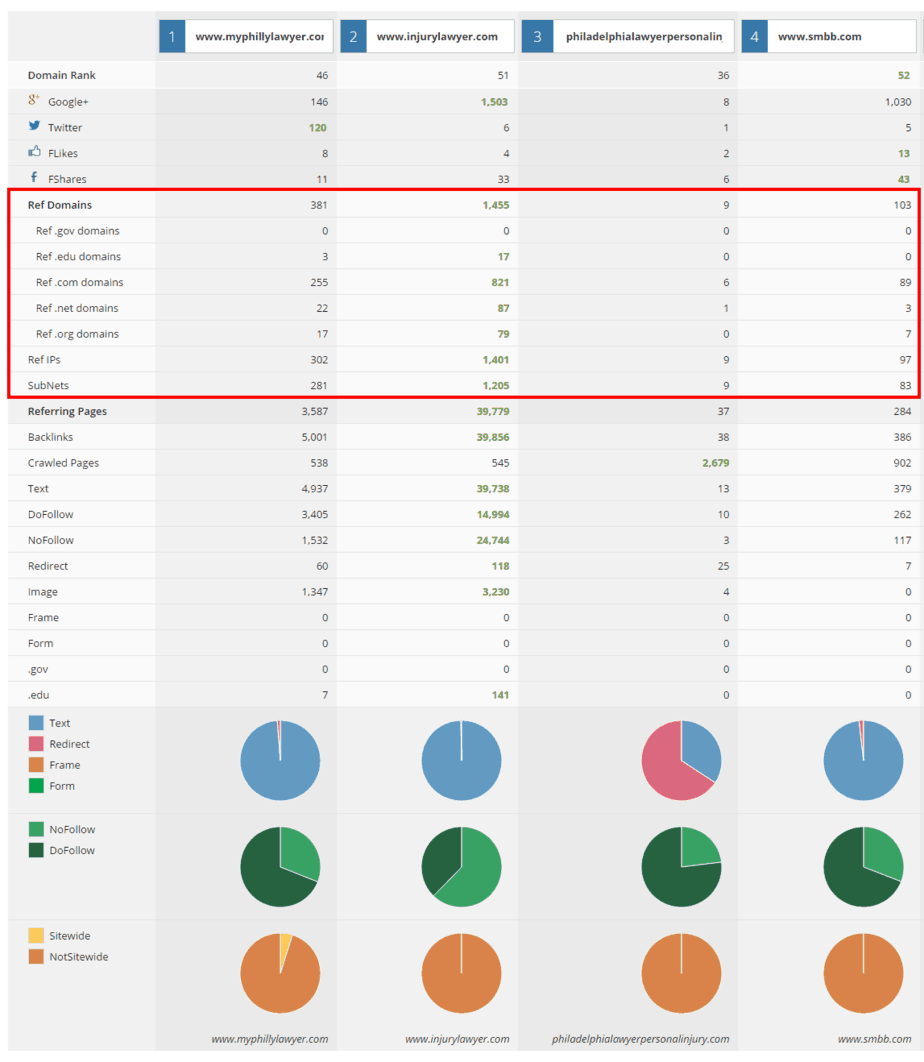
Task: Click the Ref .edu domains row label
Action: coord(78,256)
